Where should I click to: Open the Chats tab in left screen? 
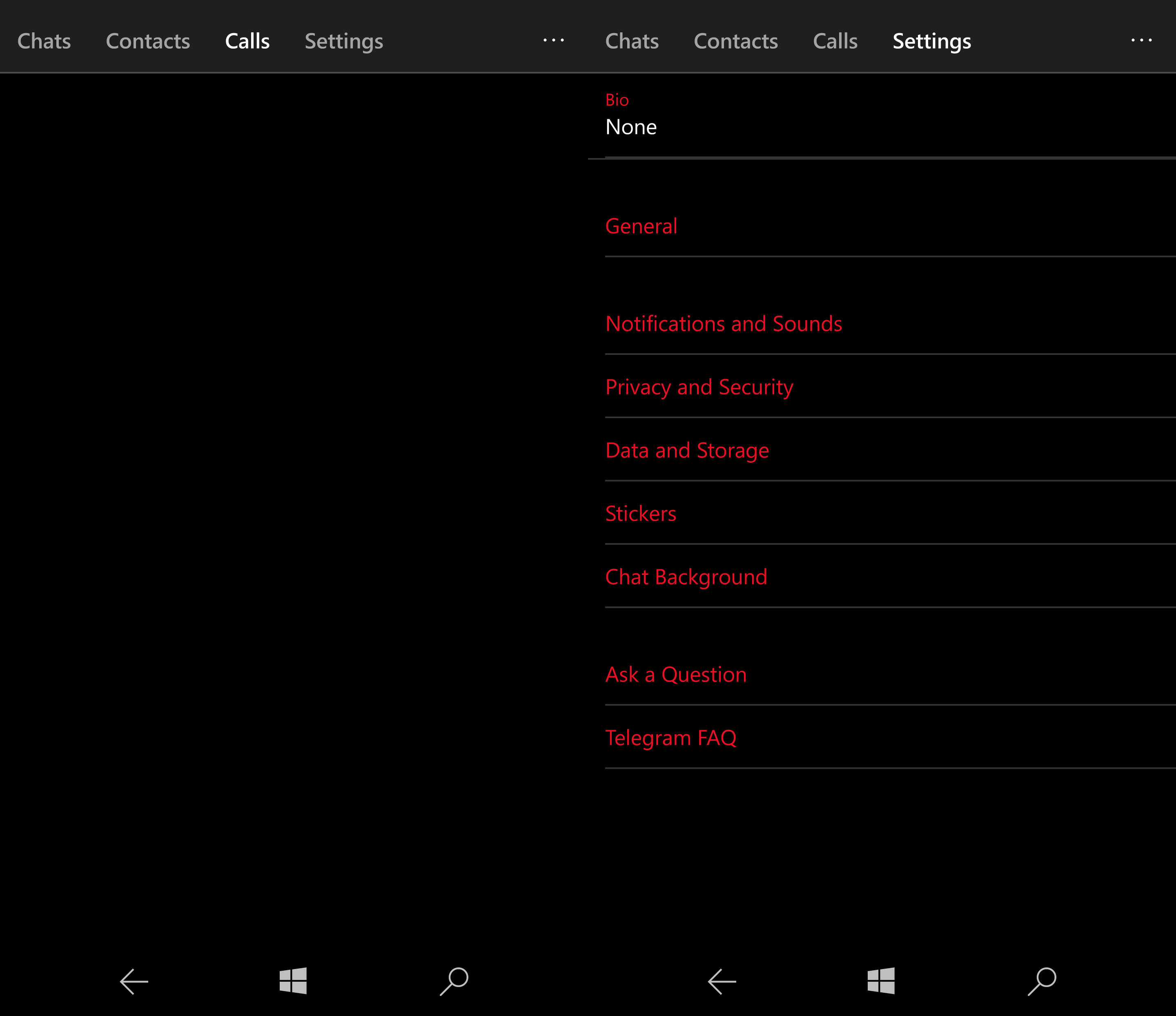44,41
